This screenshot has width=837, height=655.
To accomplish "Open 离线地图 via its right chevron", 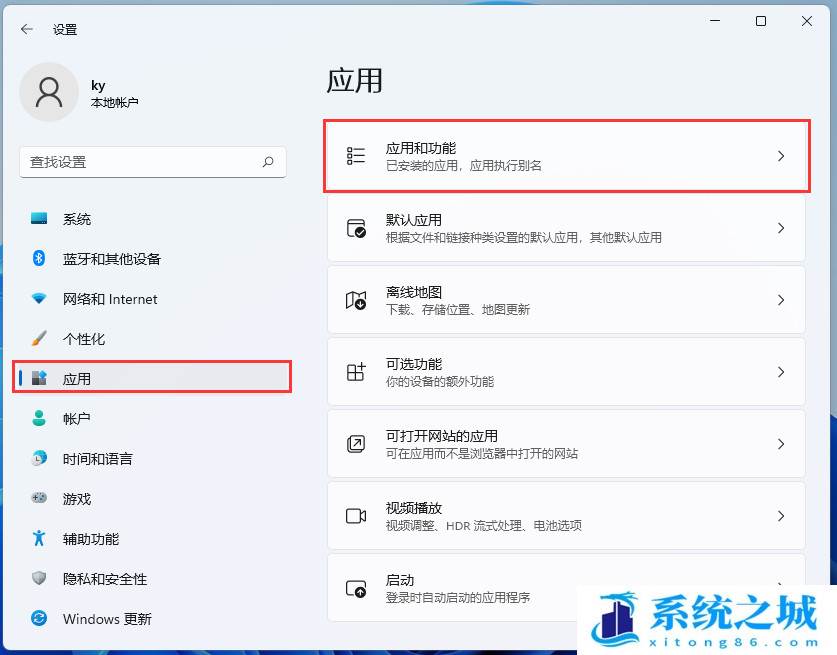I will (781, 300).
